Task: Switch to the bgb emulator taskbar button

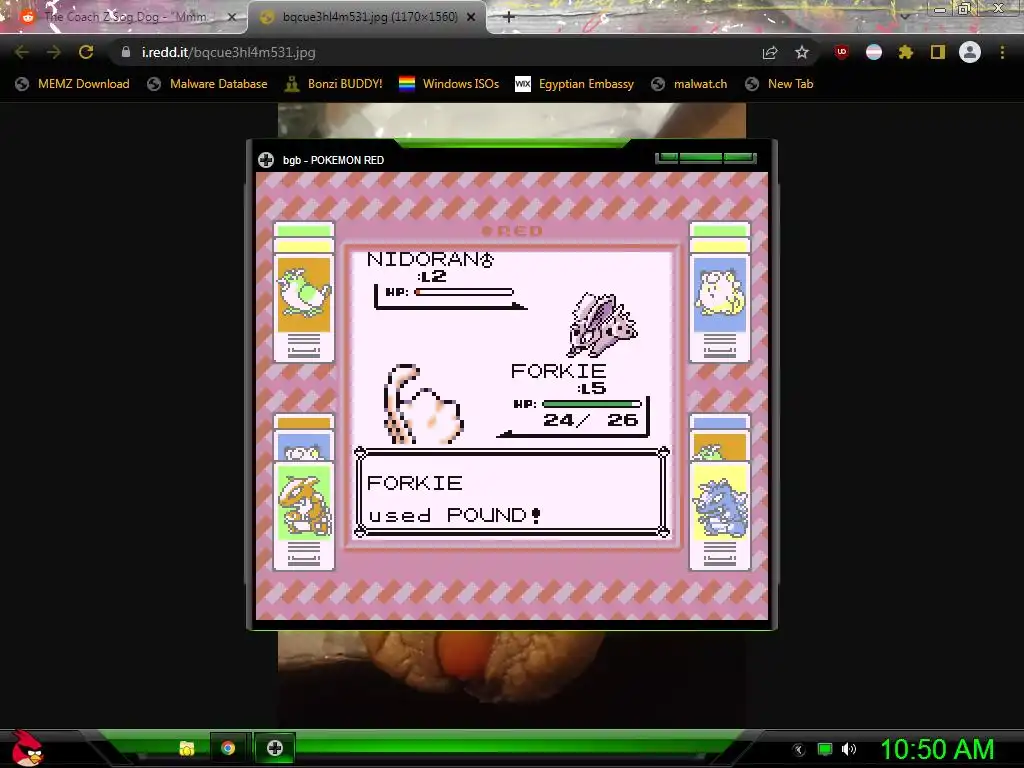Action: [274, 748]
